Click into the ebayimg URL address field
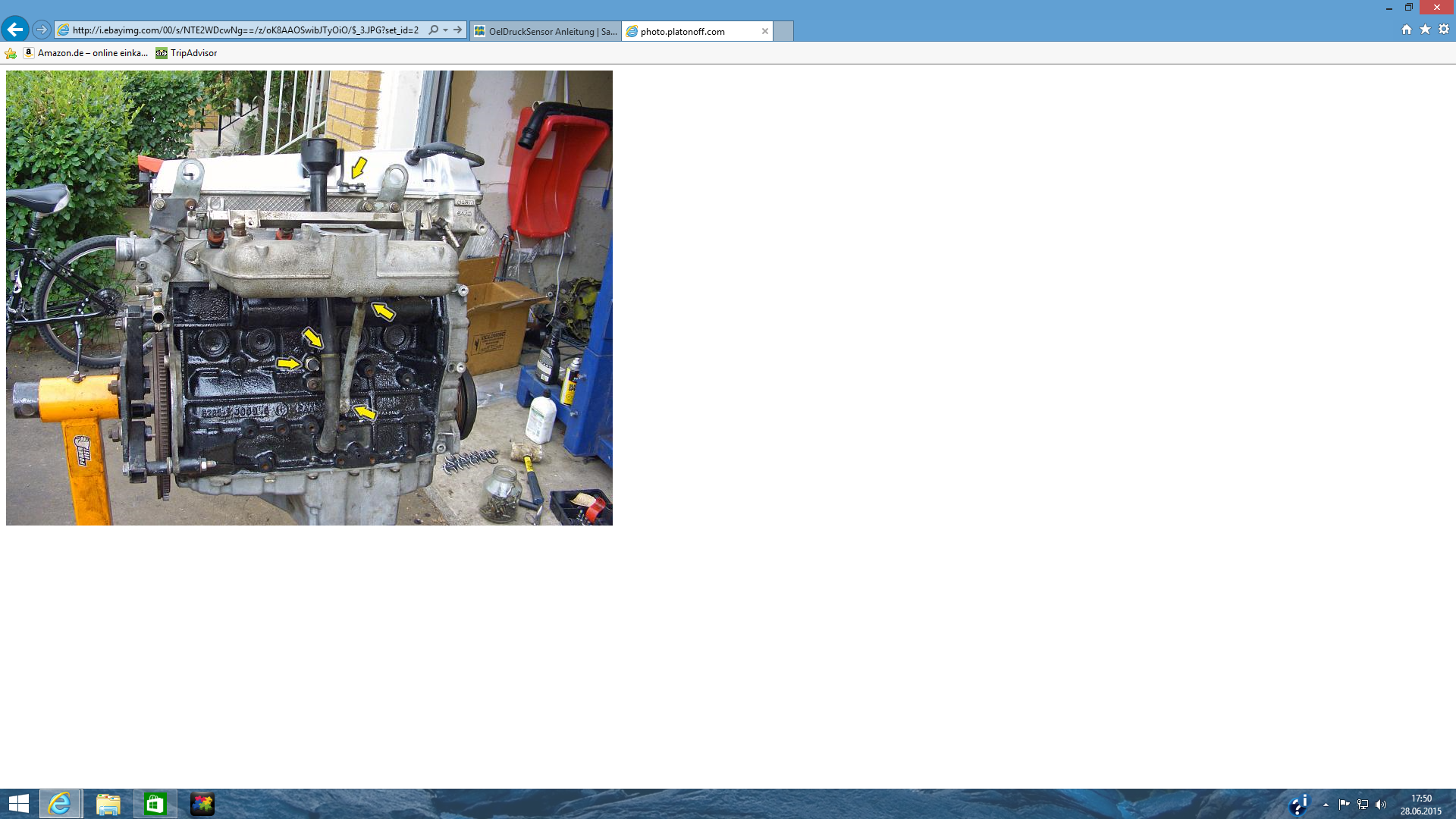1456x819 pixels. click(x=245, y=30)
